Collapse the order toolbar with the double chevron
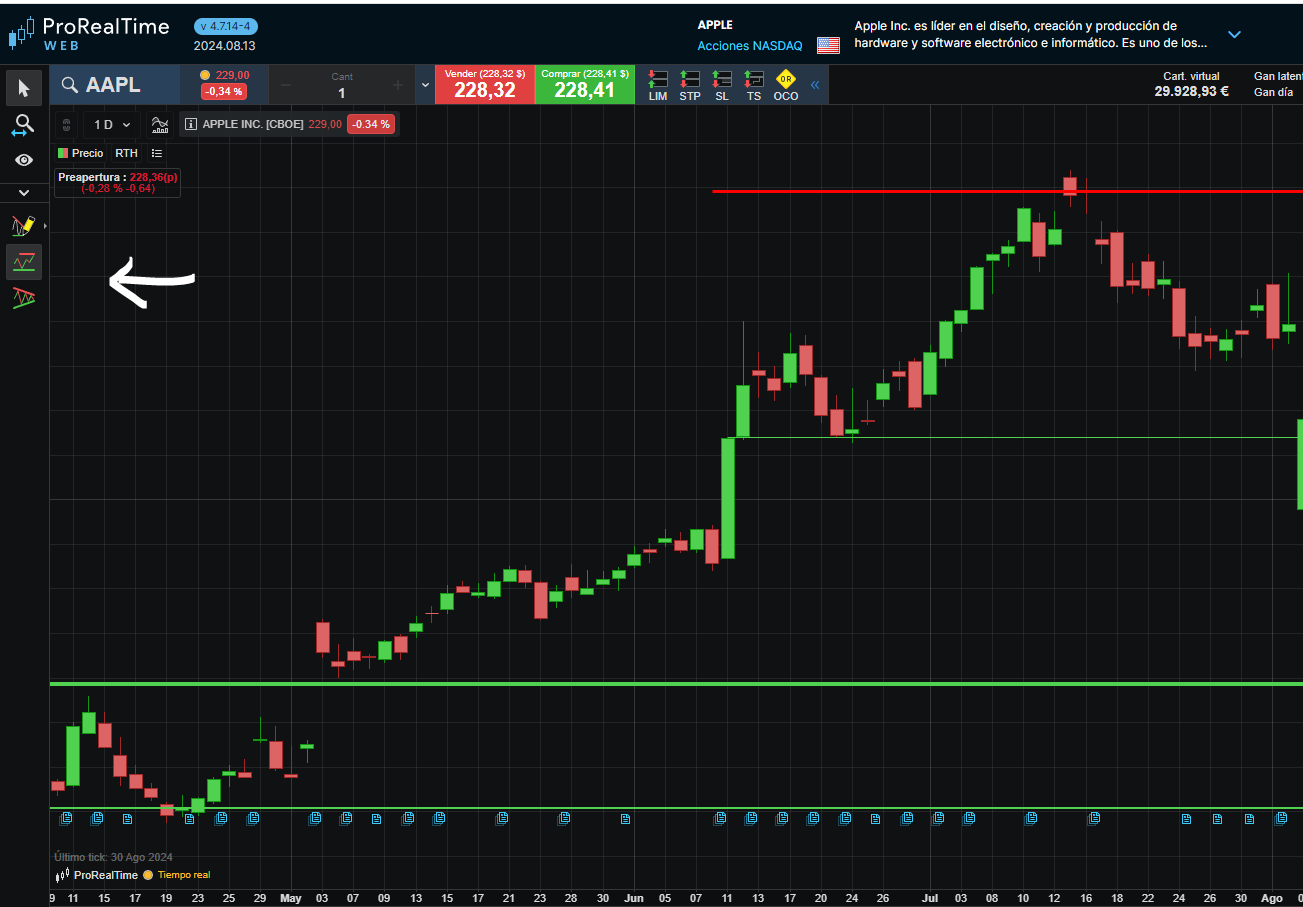This screenshot has width=1303, height=907. (x=814, y=85)
